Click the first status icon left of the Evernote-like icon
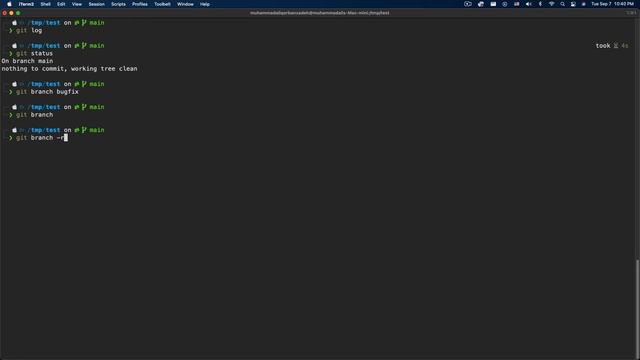640x360 pixels. 468,4
